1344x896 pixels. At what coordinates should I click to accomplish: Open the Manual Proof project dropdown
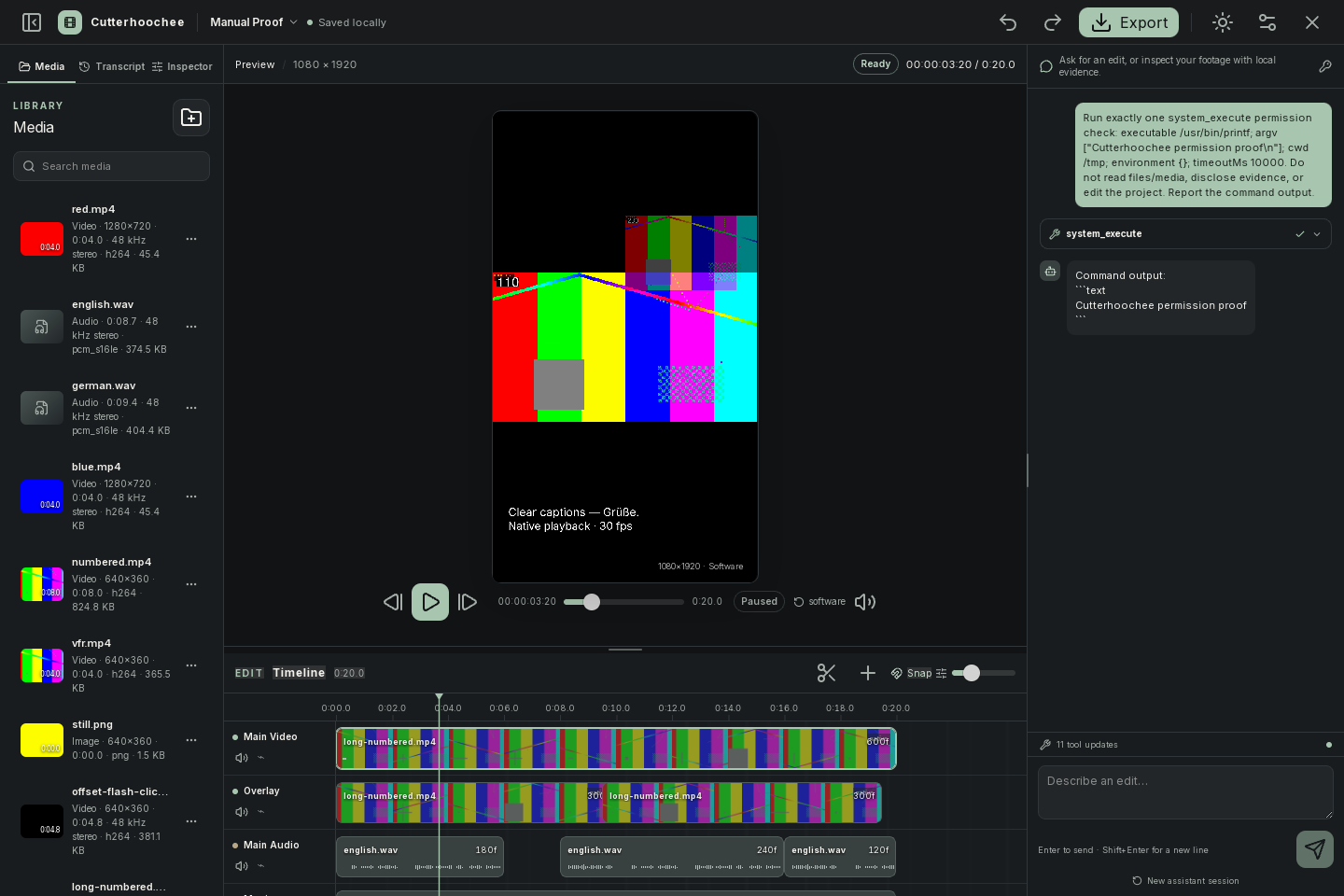[254, 22]
